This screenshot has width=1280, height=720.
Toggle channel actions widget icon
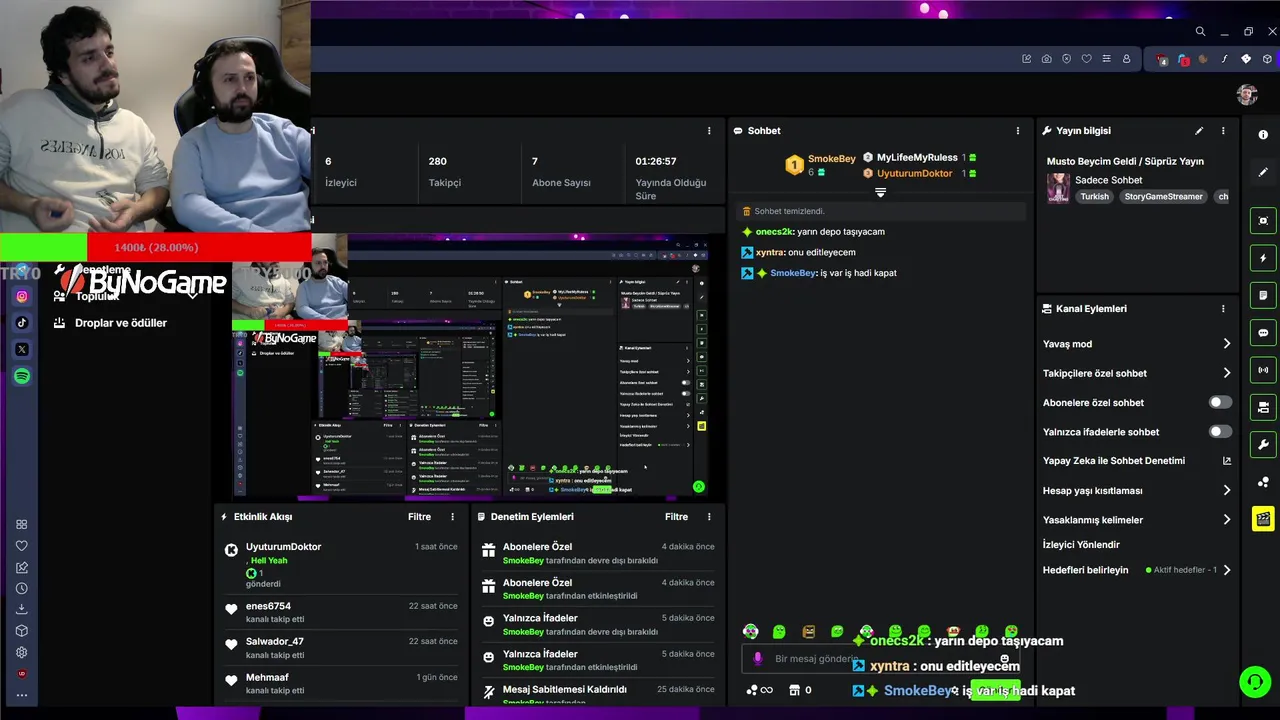[1263, 408]
